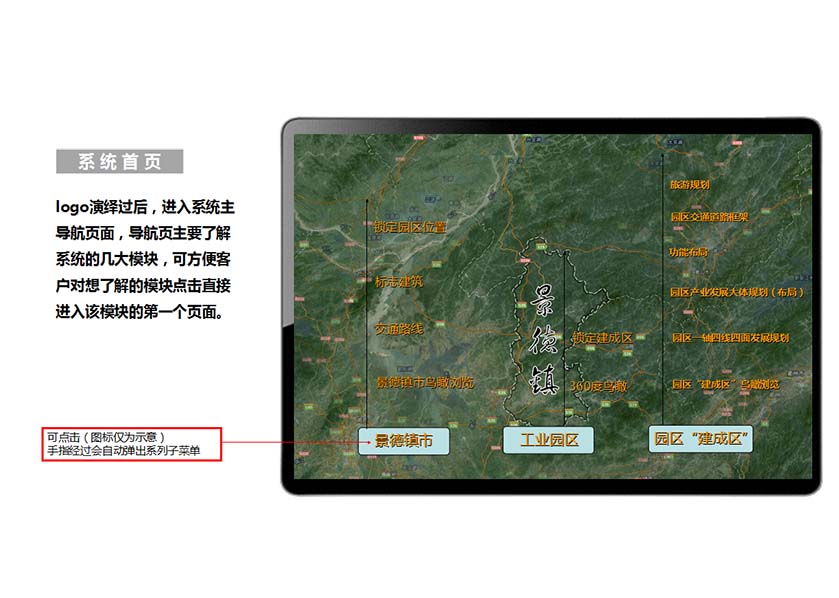Select 园区一轴四线四面发展规划 menu item

click(x=729, y=338)
